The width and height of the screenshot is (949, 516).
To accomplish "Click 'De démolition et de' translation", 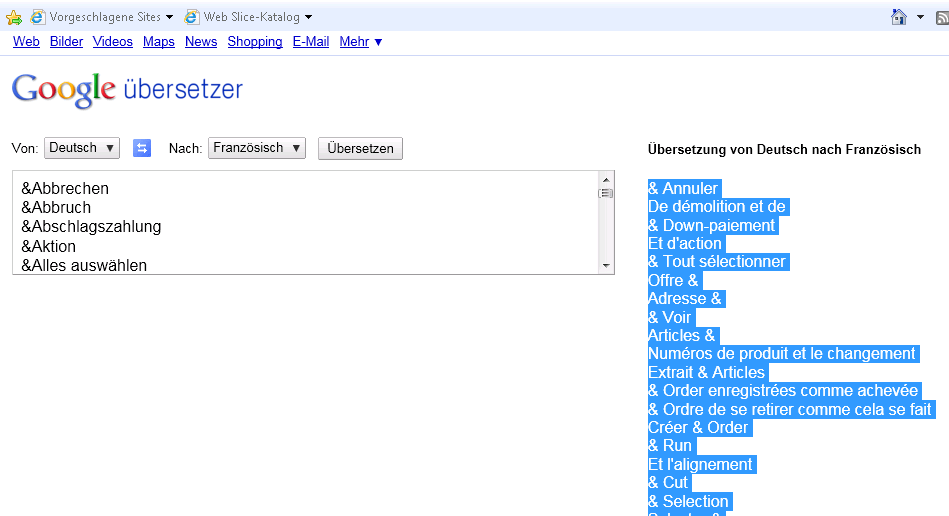I will tap(717, 207).
